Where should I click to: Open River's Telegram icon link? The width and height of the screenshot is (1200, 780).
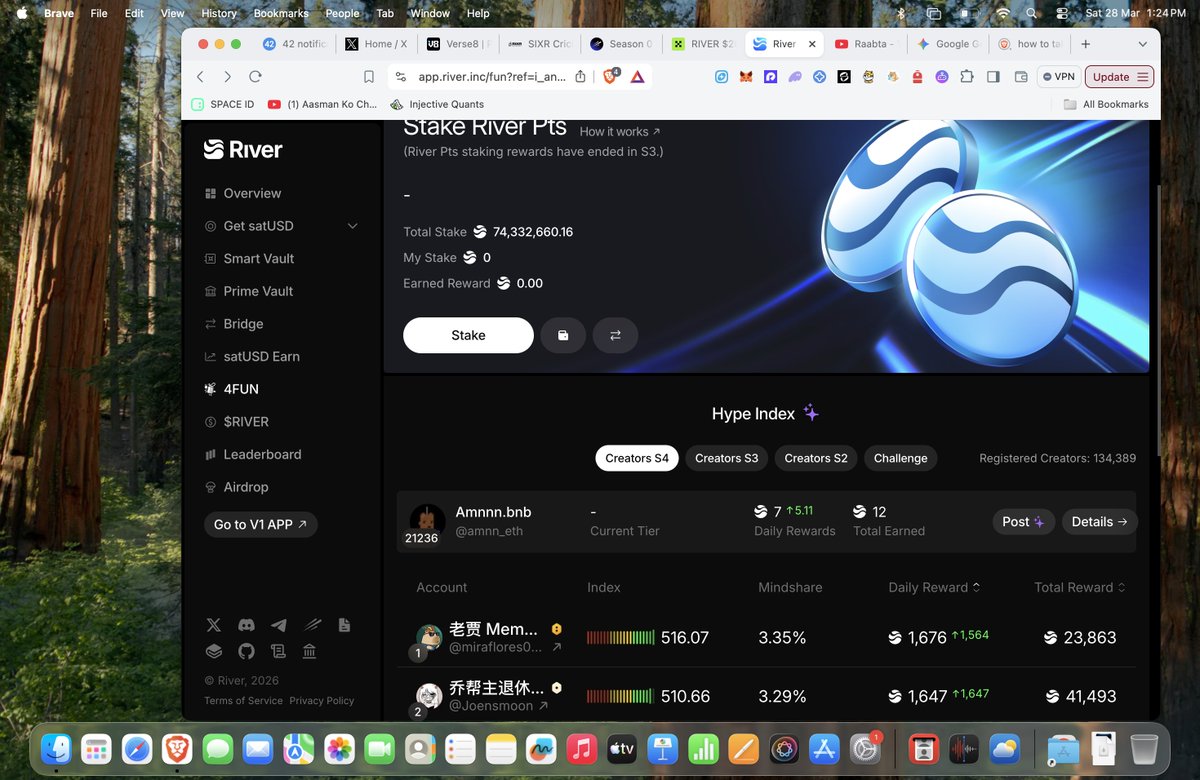pyautogui.click(x=279, y=625)
